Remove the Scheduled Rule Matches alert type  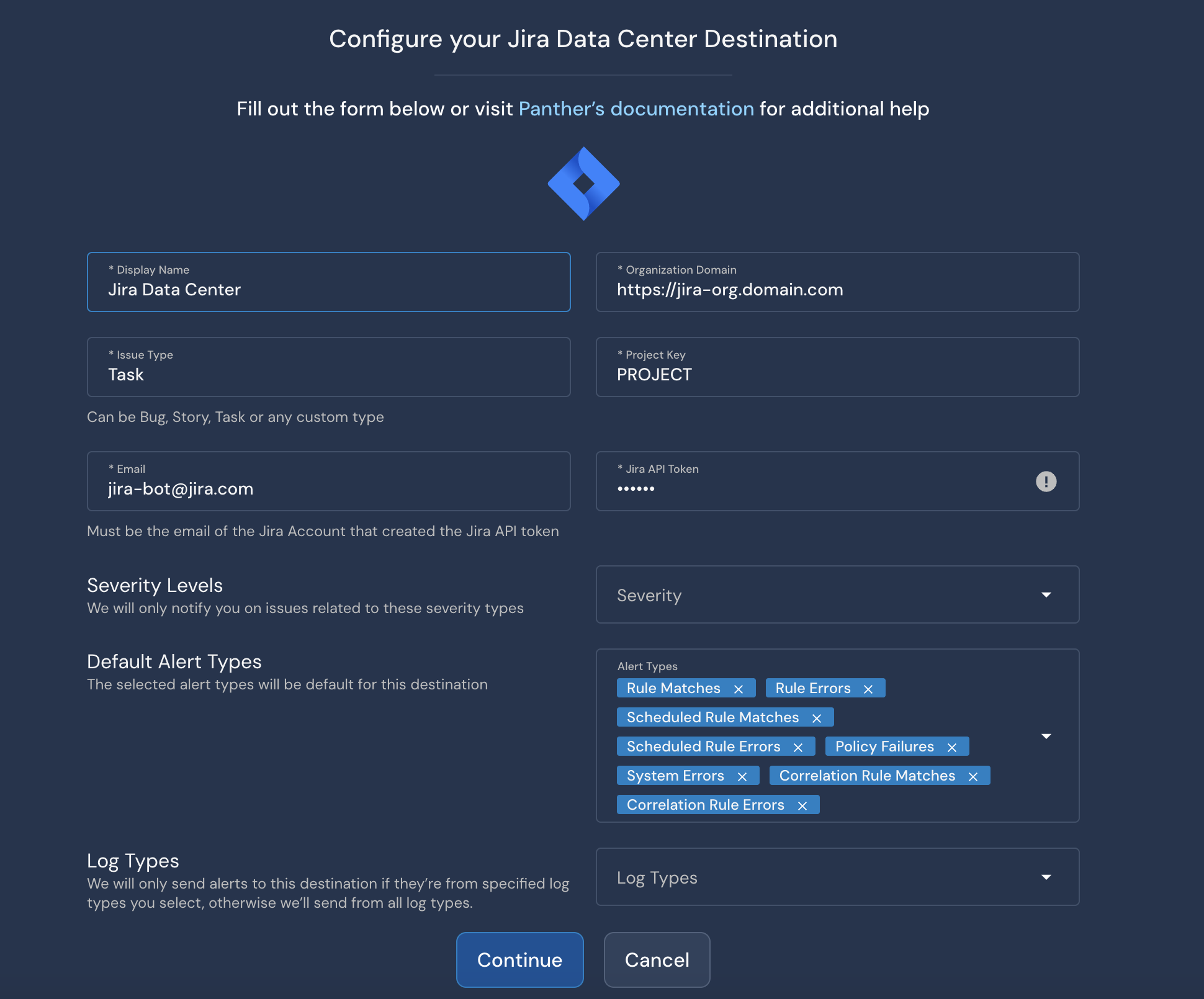tap(817, 717)
